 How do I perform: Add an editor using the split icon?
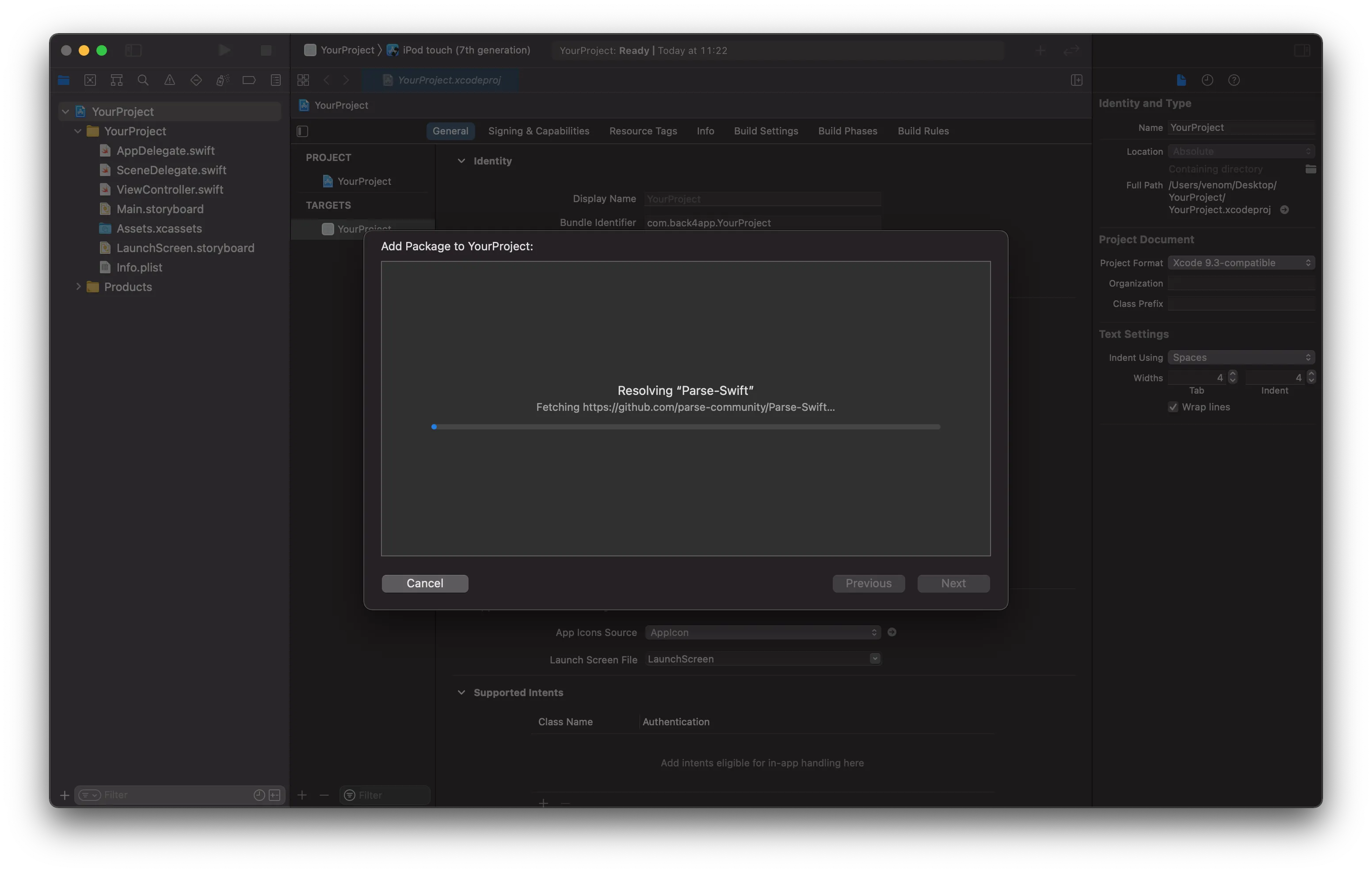(x=1076, y=80)
